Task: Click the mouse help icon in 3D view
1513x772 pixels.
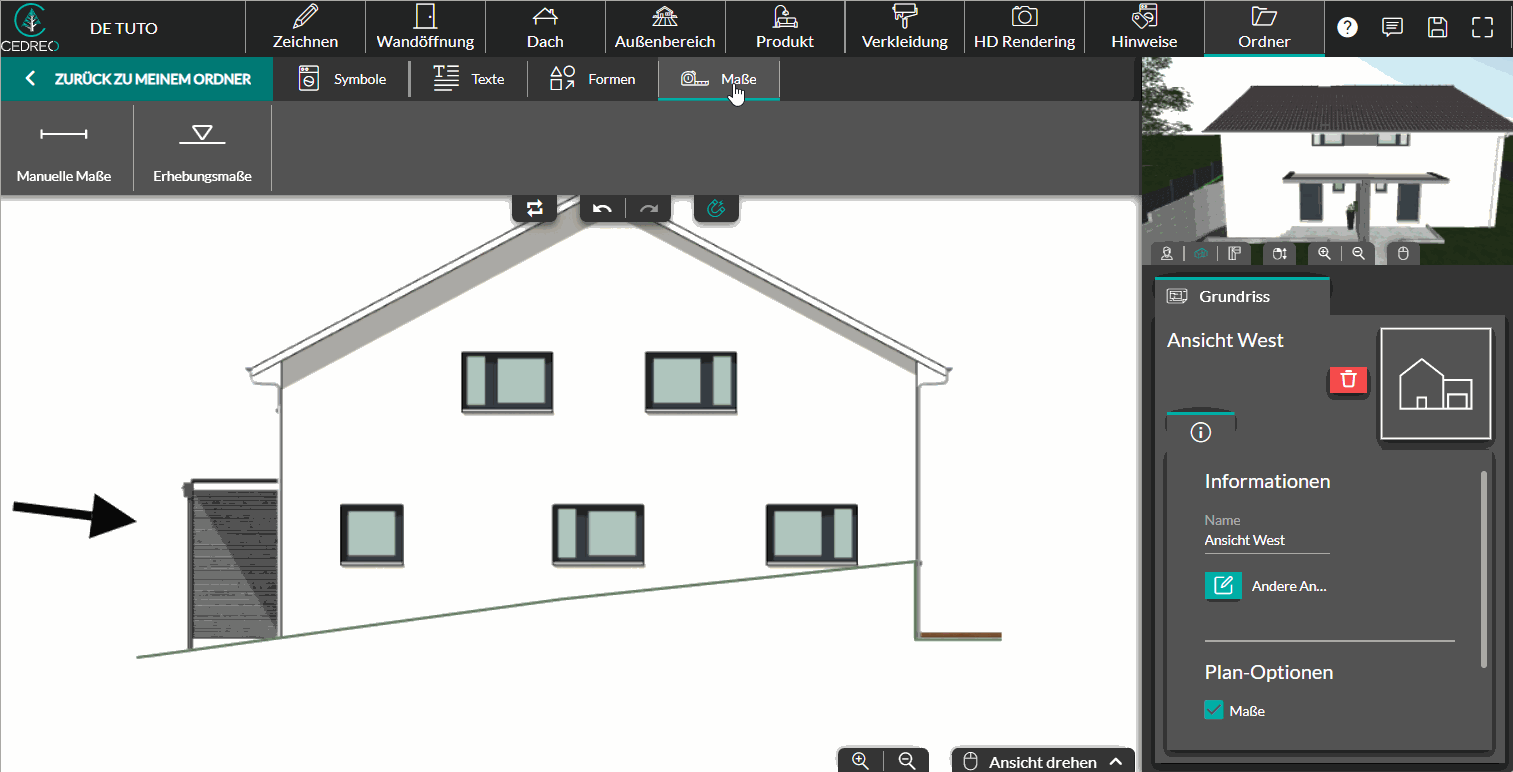Action: pos(1403,254)
